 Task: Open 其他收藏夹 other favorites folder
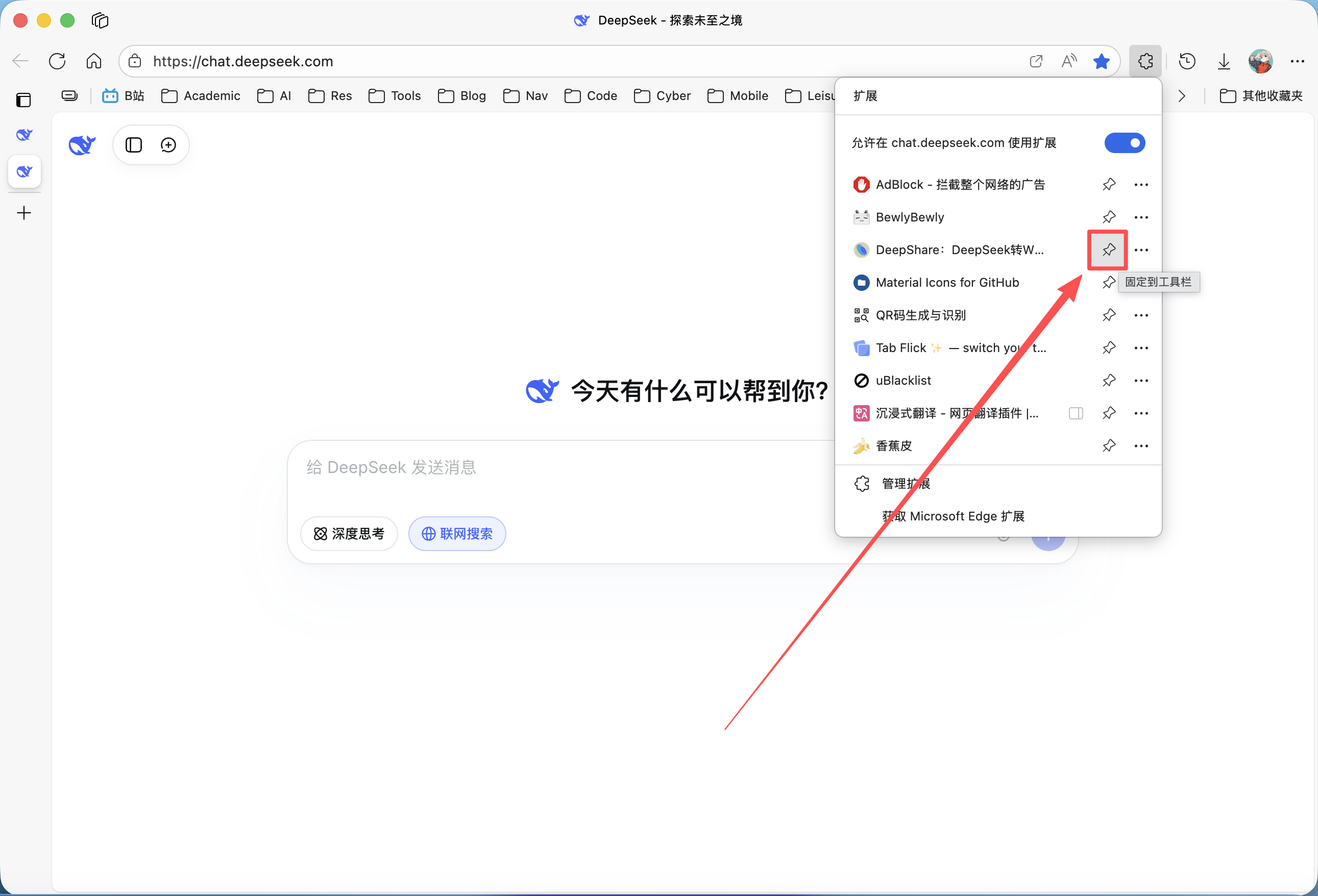click(x=1261, y=96)
